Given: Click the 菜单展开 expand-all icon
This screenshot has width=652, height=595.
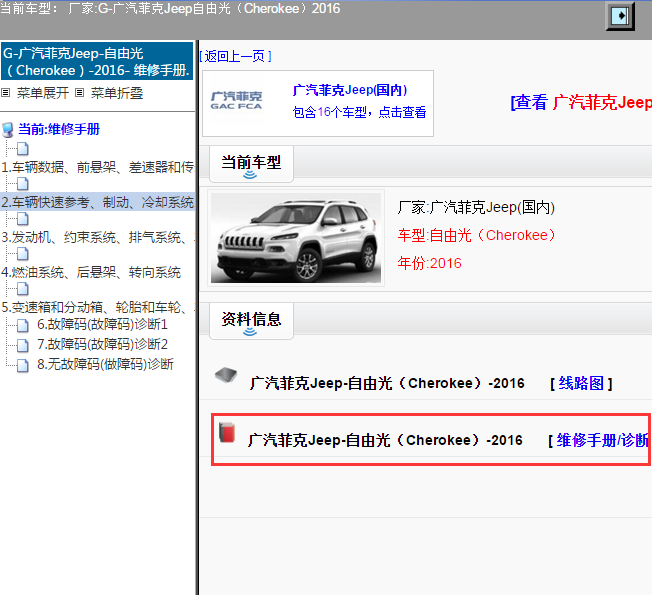Looking at the screenshot, I should 5,93.
